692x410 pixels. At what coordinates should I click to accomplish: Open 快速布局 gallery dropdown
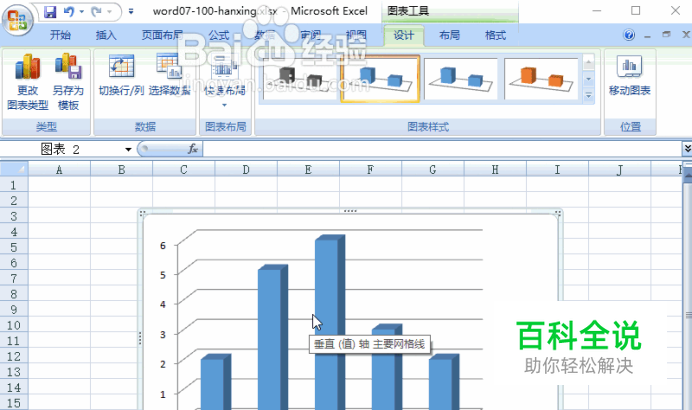coord(225,82)
